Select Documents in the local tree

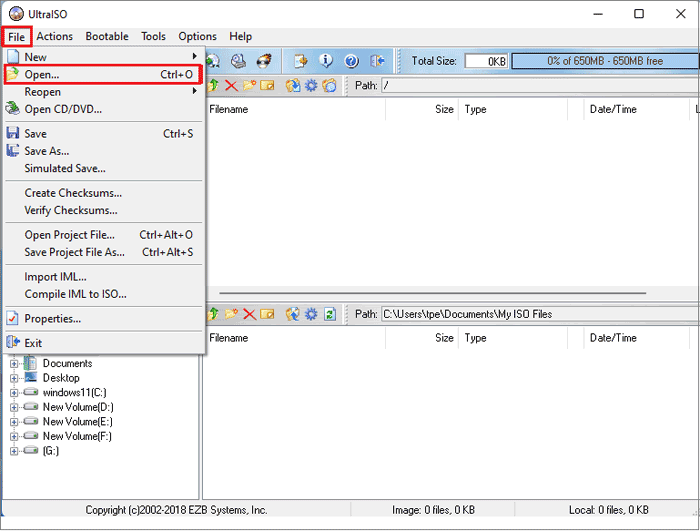pyautogui.click(x=67, y=364)
